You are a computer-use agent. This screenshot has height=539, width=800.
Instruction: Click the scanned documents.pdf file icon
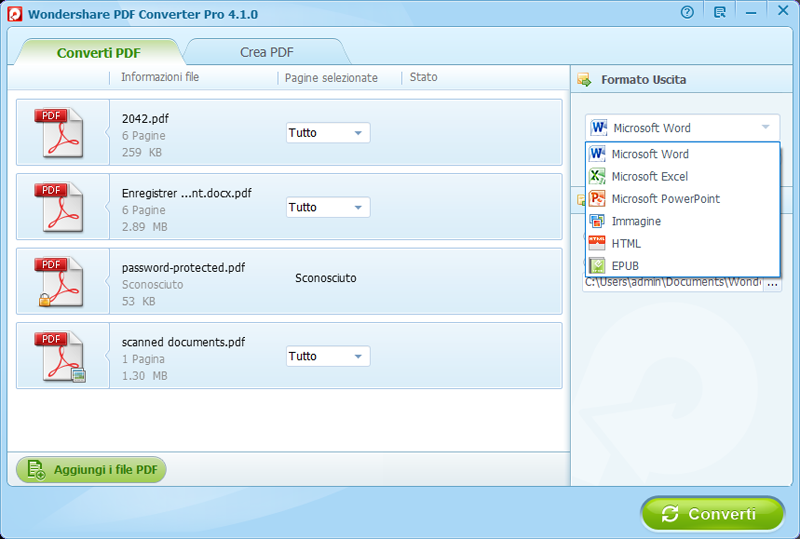click(x=62, y=356)
